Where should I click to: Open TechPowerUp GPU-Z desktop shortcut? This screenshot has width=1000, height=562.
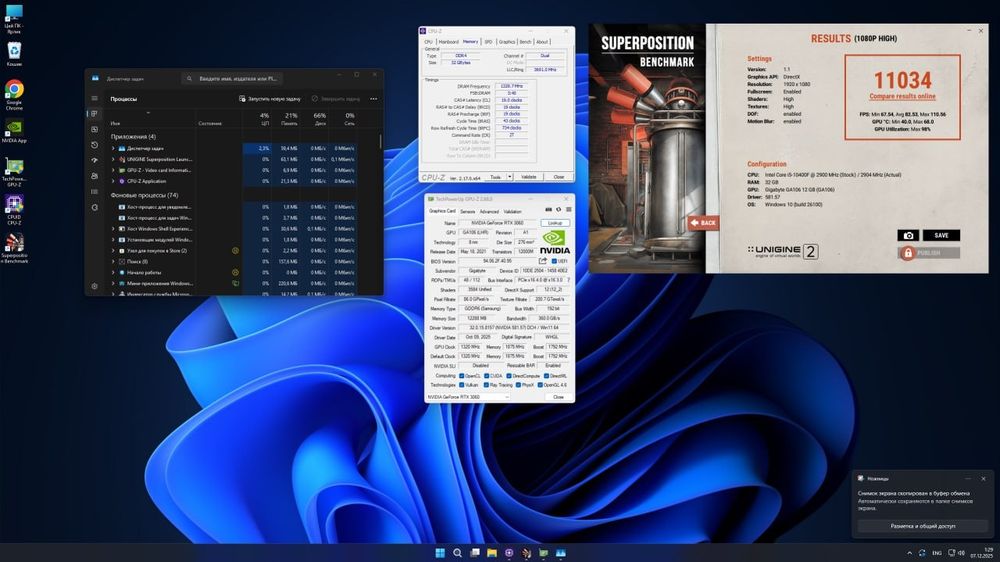point(14,170)
